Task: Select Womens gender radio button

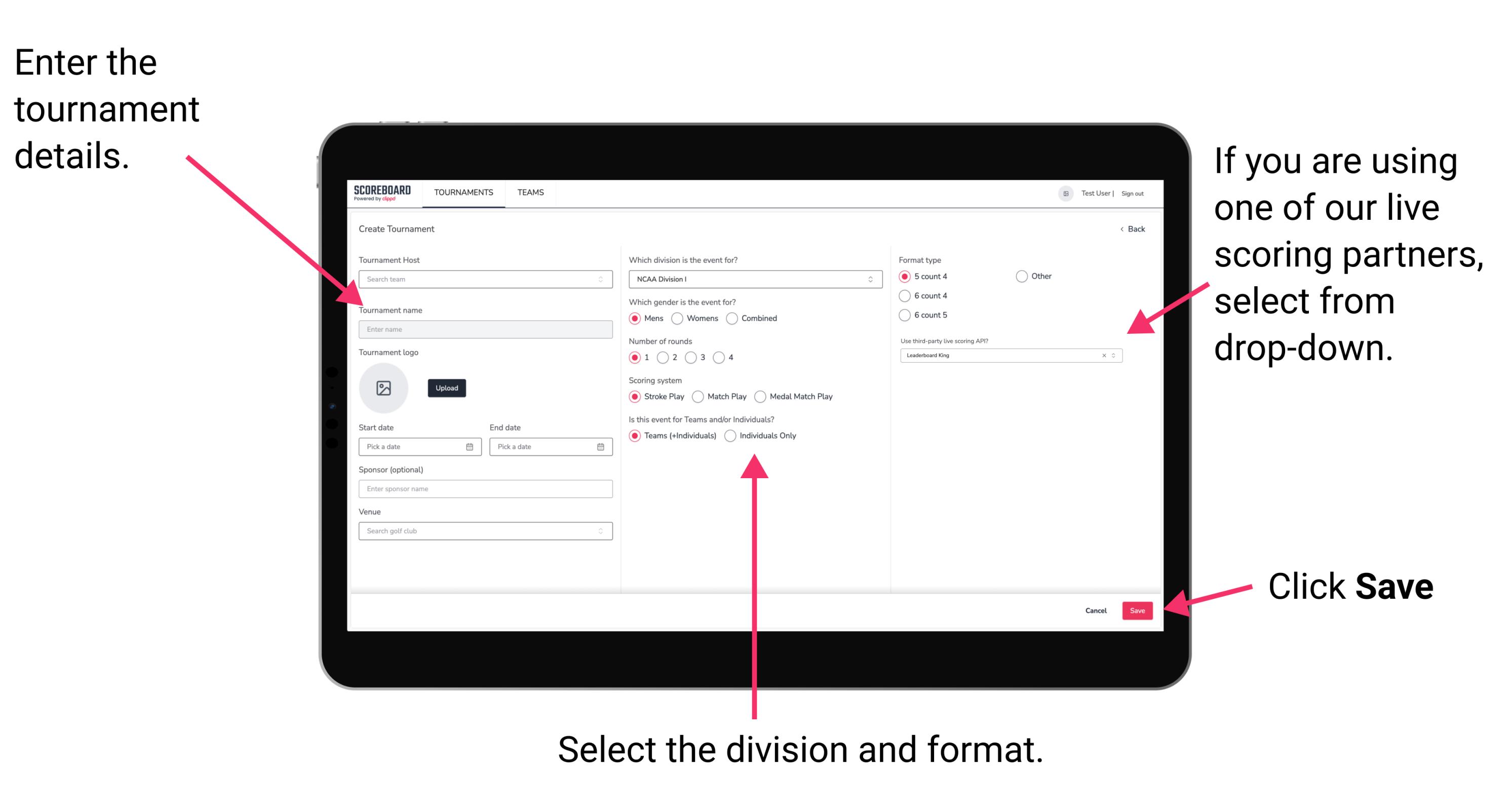Action: click(678, 318)
